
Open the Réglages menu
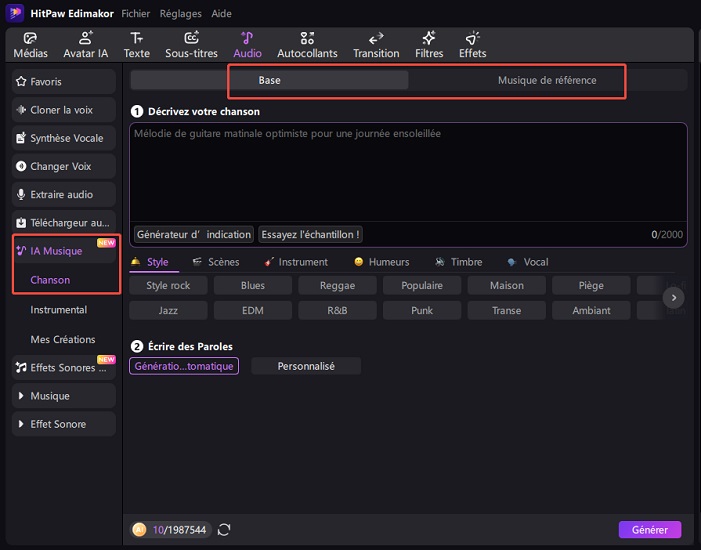point(180,14)
